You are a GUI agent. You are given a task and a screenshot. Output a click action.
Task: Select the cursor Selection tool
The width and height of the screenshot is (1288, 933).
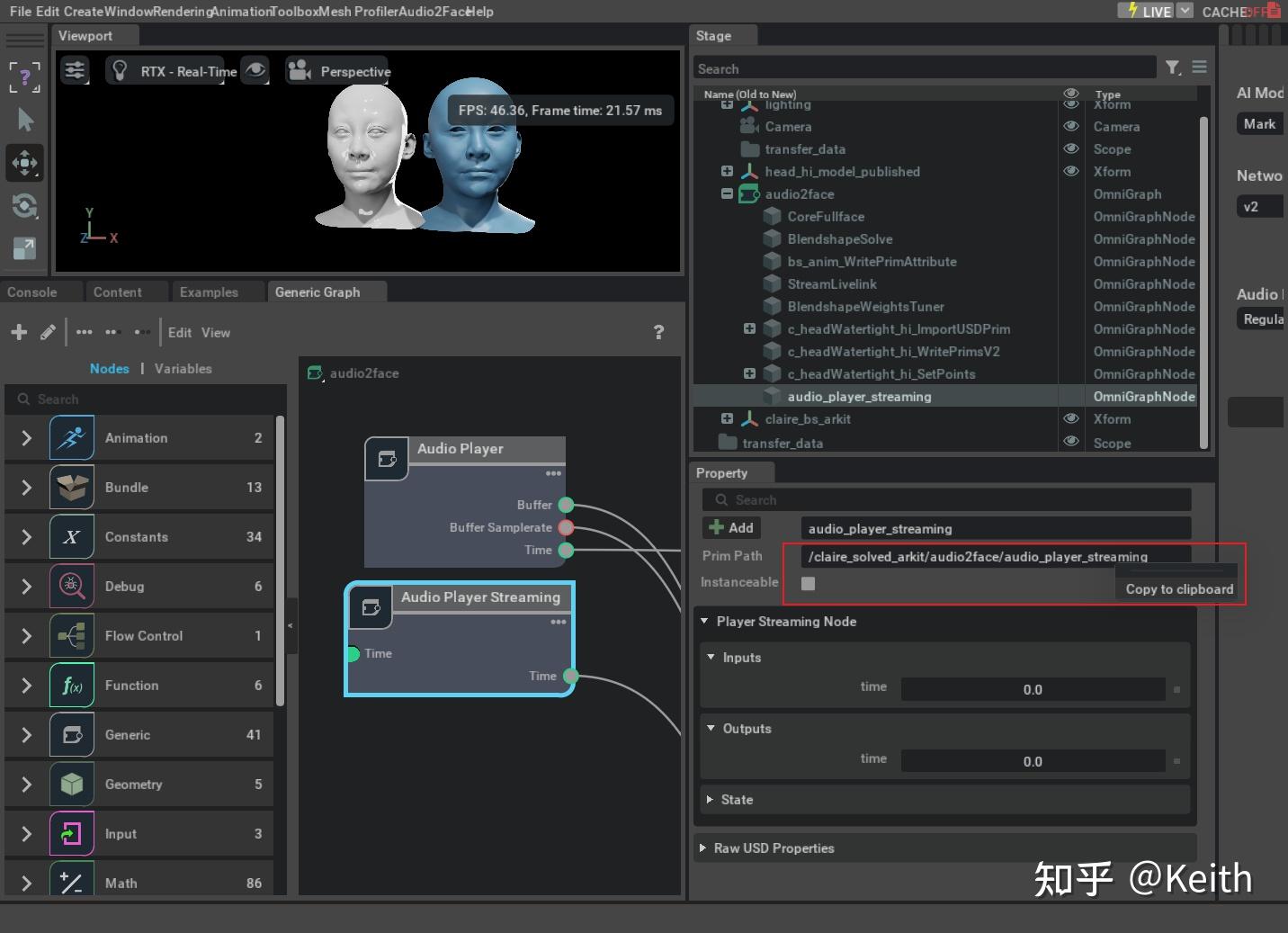pos(24,120)
